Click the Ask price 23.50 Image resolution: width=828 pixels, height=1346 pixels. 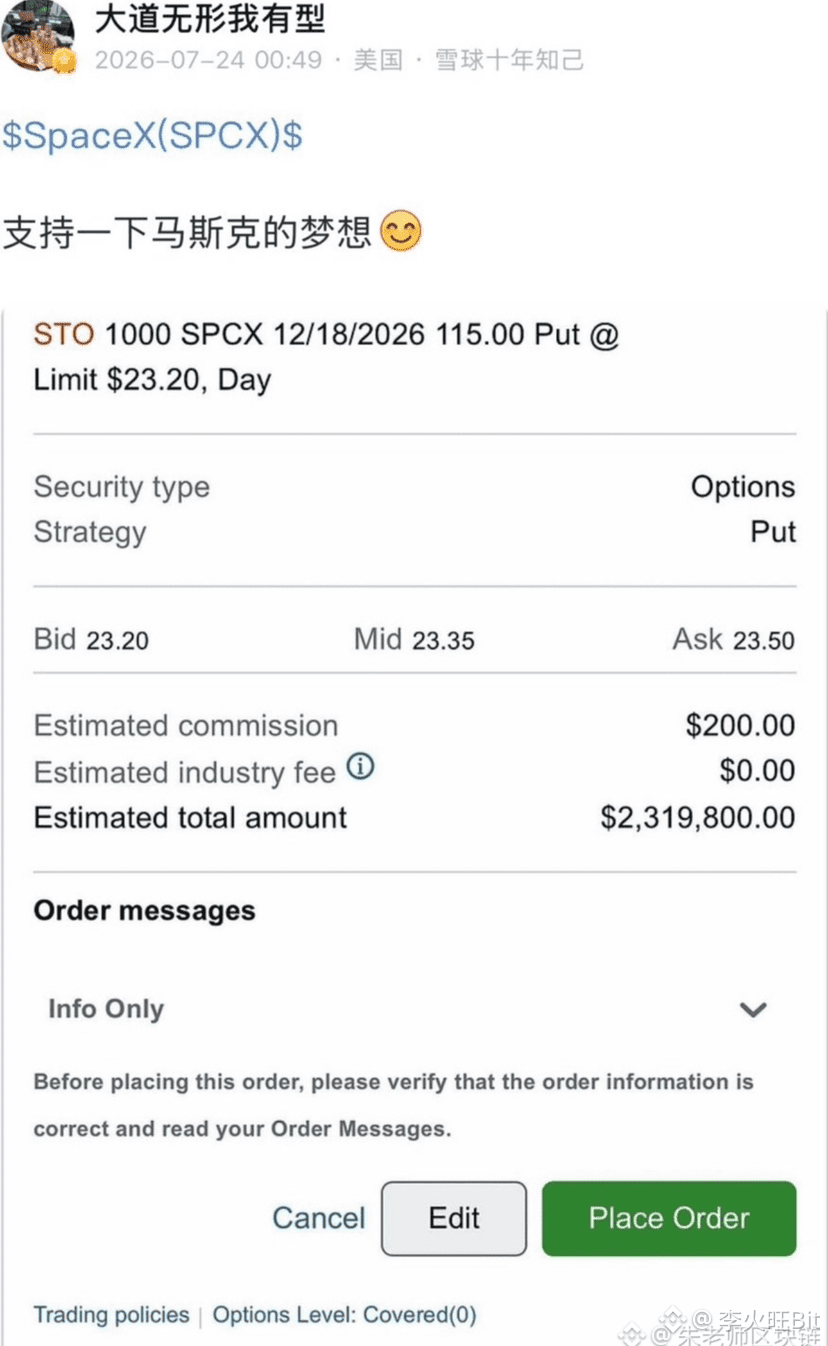click(x=764, y=640)
